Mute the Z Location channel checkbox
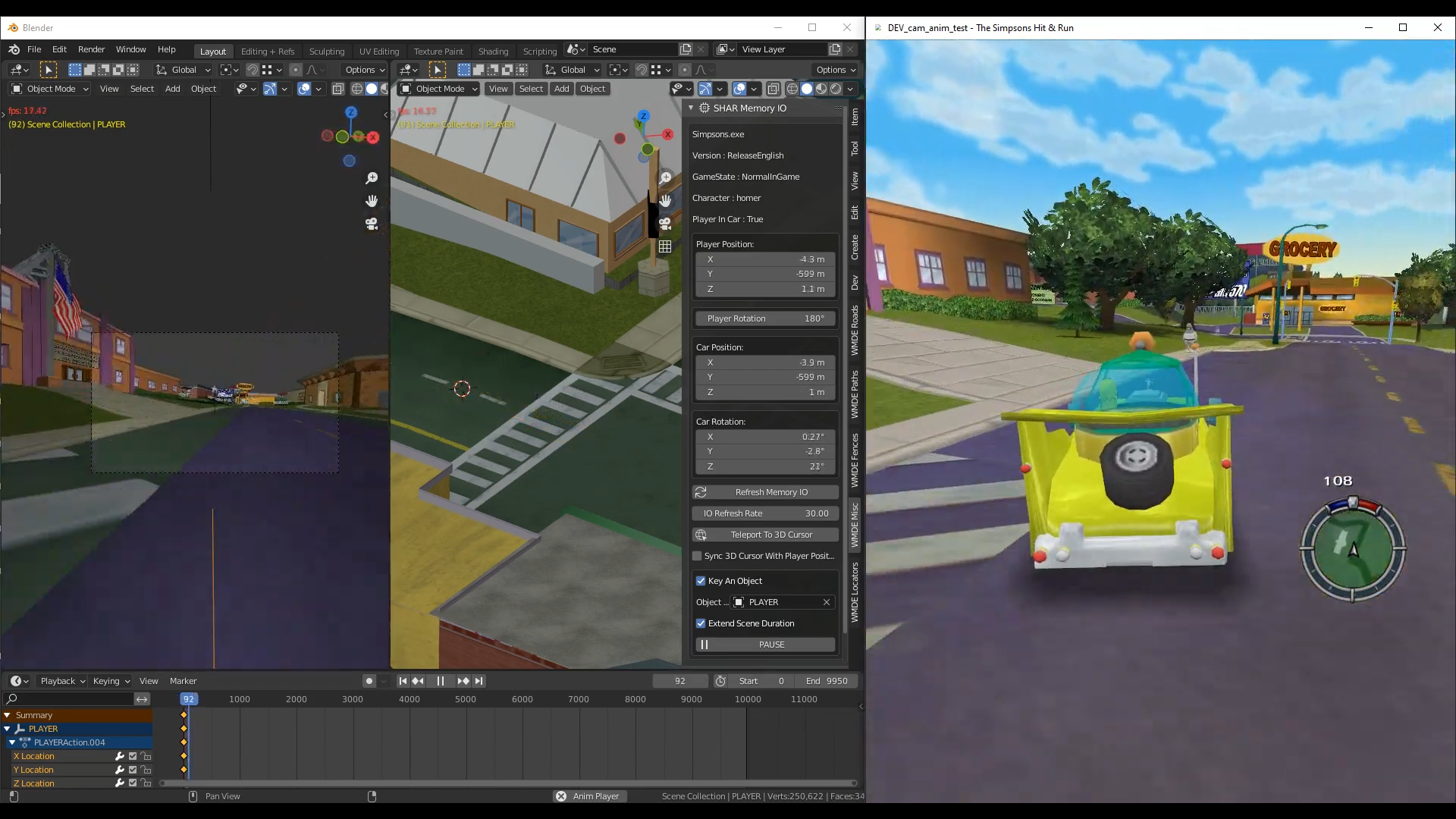This screenshot has height=819, width=1456. pyautogui.click(x=133, y=783)
